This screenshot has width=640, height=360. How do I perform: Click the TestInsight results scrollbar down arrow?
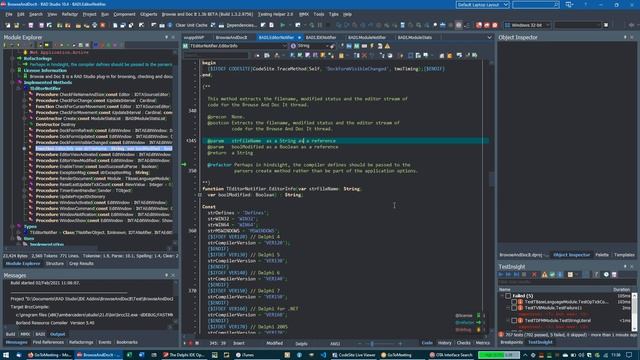point(634,329)
